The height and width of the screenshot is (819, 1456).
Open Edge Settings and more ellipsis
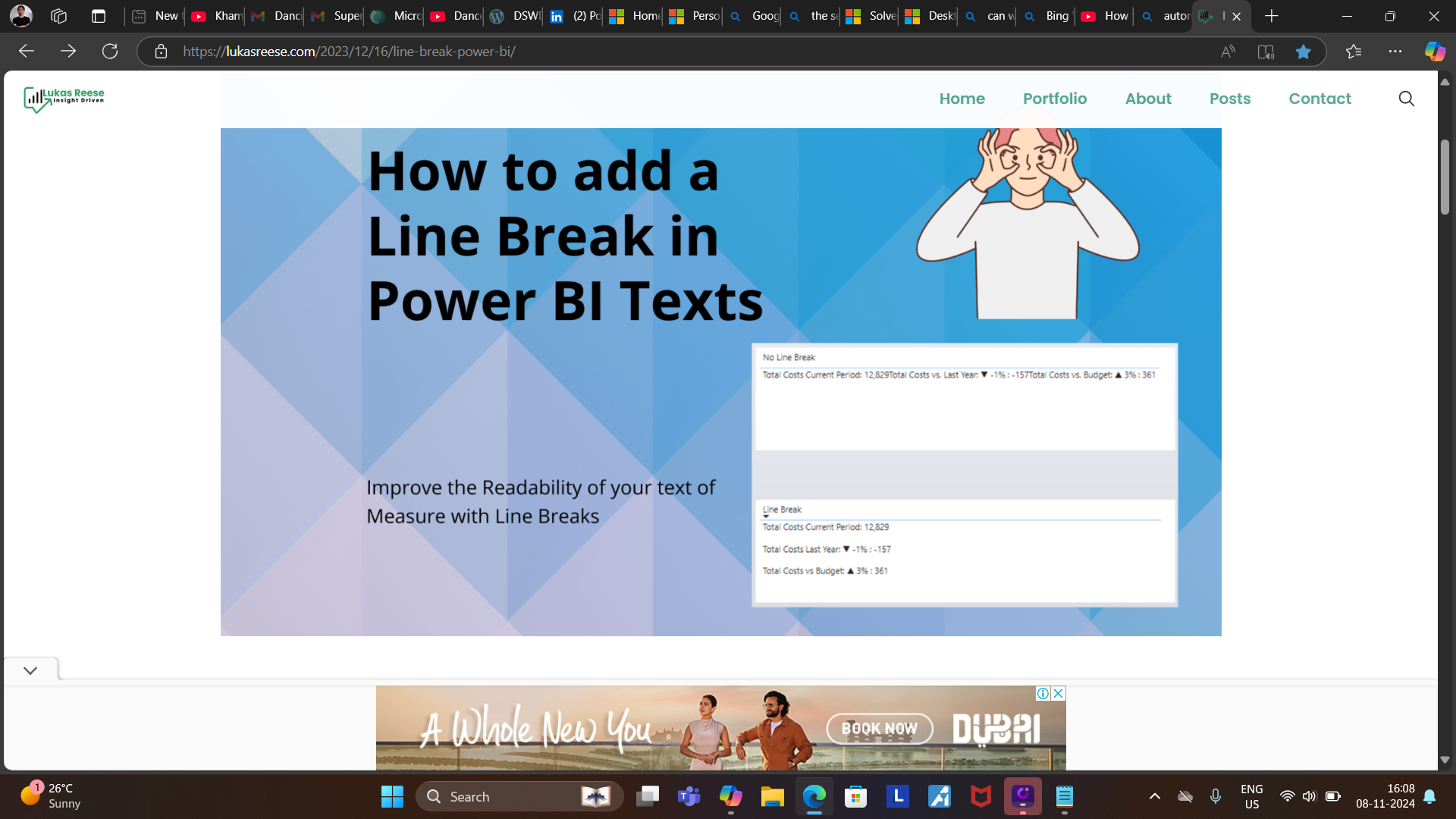coord(1395,52)
